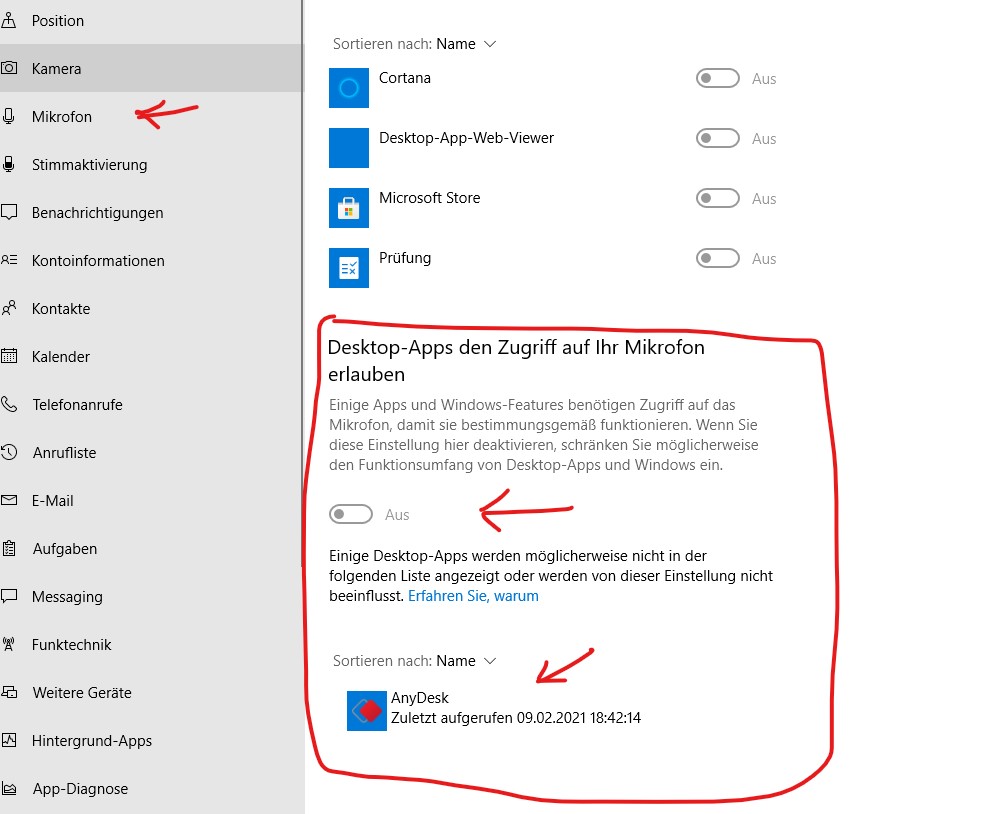Toggle Microsoft Store access switch
This screenshot has height=814, width=989.
click(718, 198)
